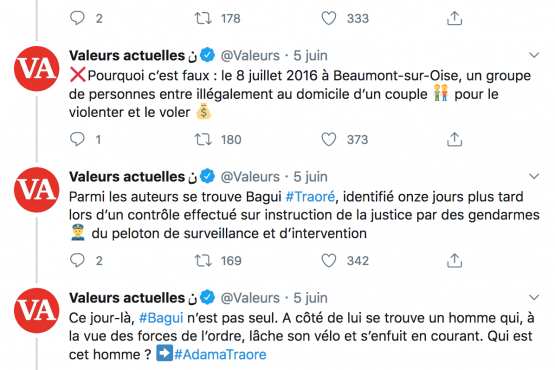
Task: Click Valeurs actuelles name on last tweet
Action: [x=127, y=298]
